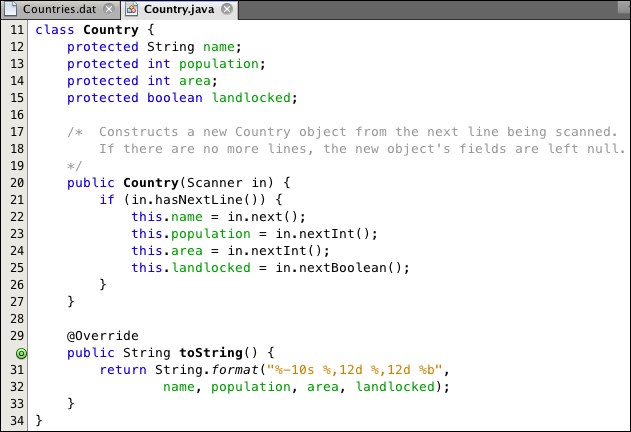Click 'in.nextInt()' on the population line
Image resolution: width=631 pixels, height=432 pixels.
click(x=323, y=234)
